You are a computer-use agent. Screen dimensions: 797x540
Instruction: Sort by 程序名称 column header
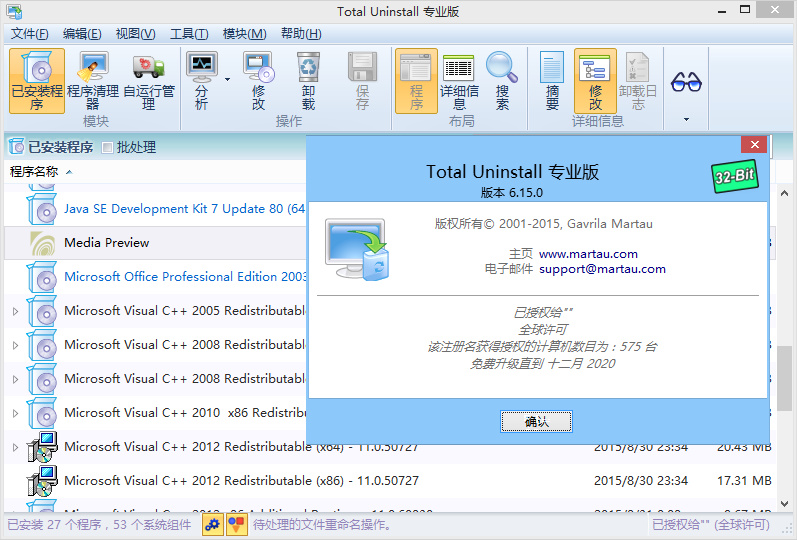tap(34, 172)
